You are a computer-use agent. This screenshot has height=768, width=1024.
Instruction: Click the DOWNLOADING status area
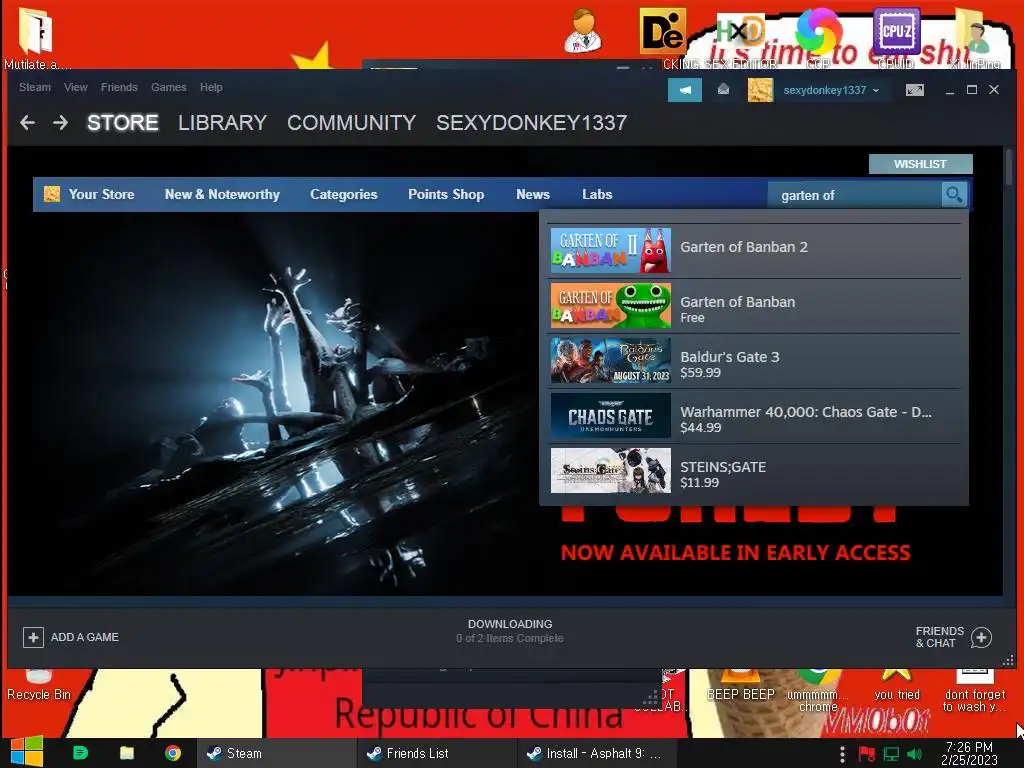[x=509, y=631]
